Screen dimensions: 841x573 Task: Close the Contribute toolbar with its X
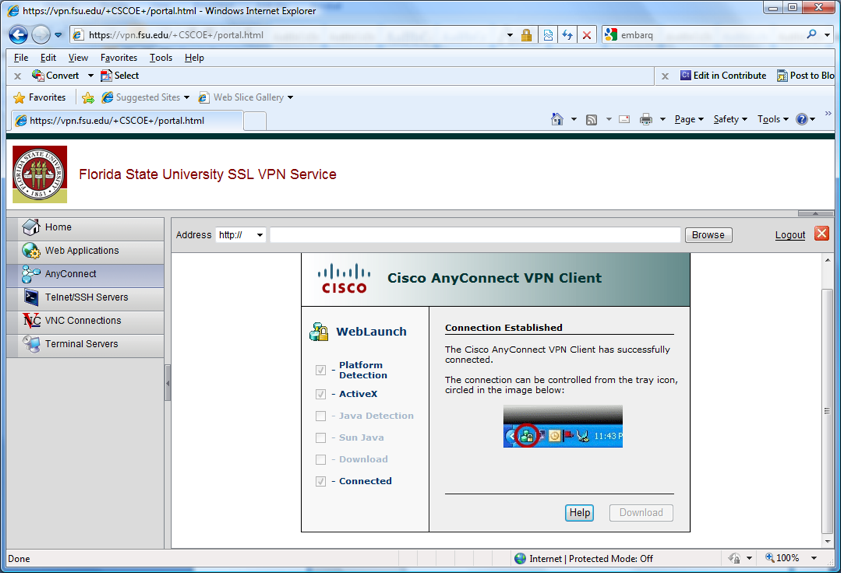pos(665,76)
